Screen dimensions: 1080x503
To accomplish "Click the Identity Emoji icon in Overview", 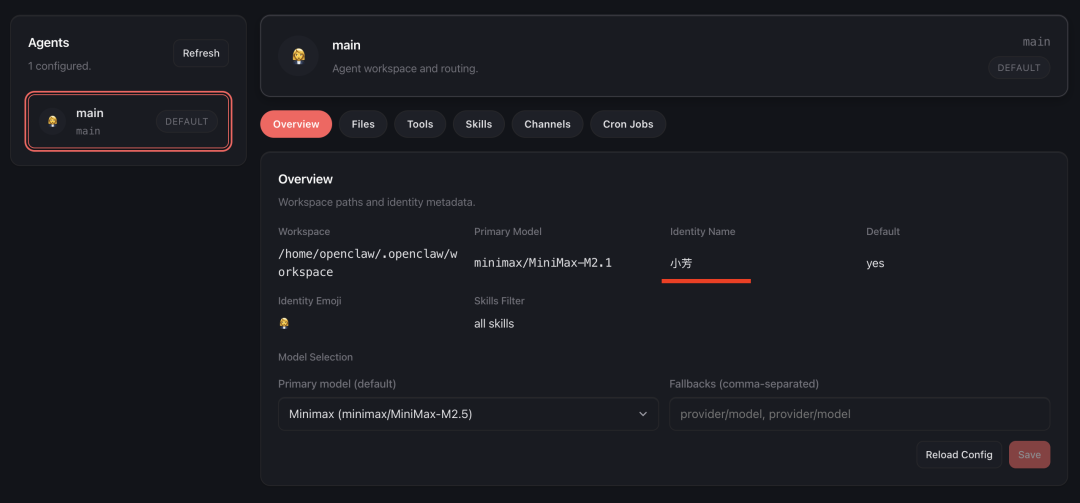I will point(284,323).
